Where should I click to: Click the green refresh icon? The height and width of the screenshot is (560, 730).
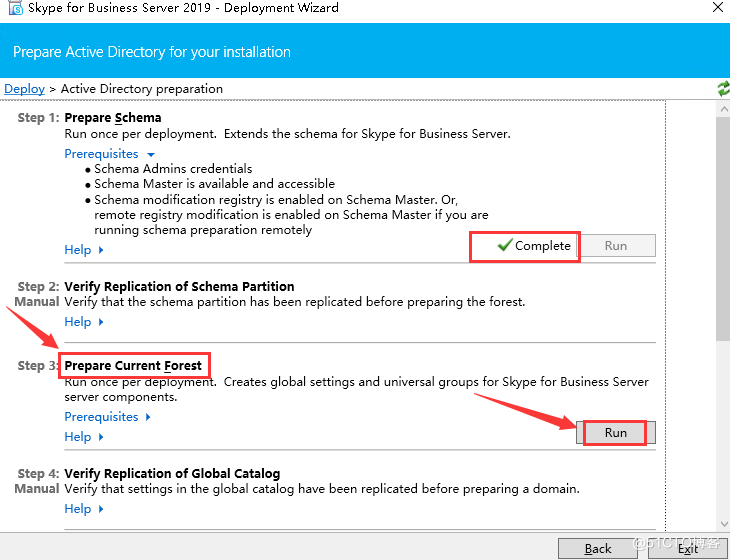724,88
